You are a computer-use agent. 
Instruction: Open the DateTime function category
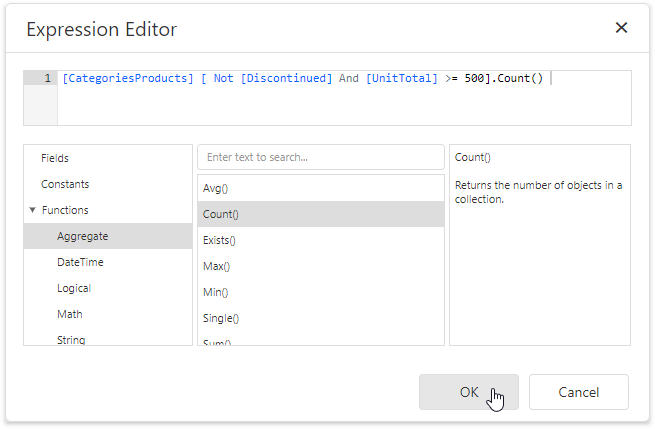(80, 262)
